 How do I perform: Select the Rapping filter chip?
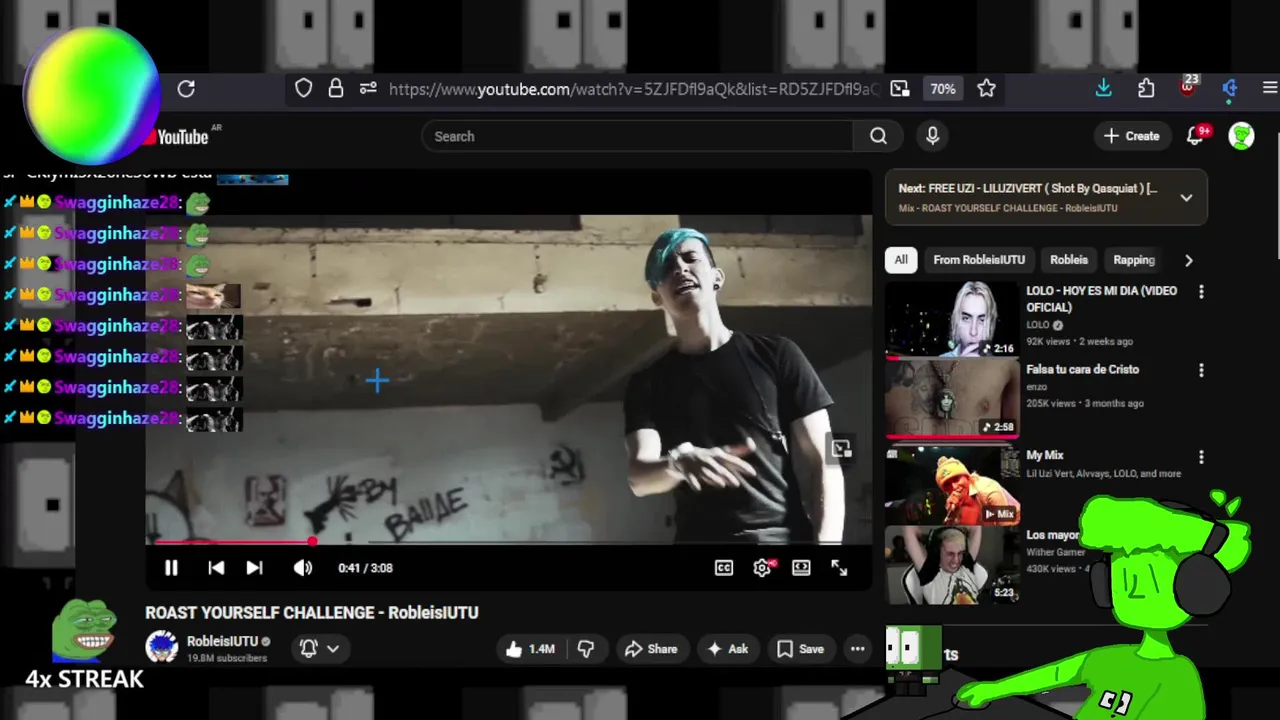click(1134, 260)
